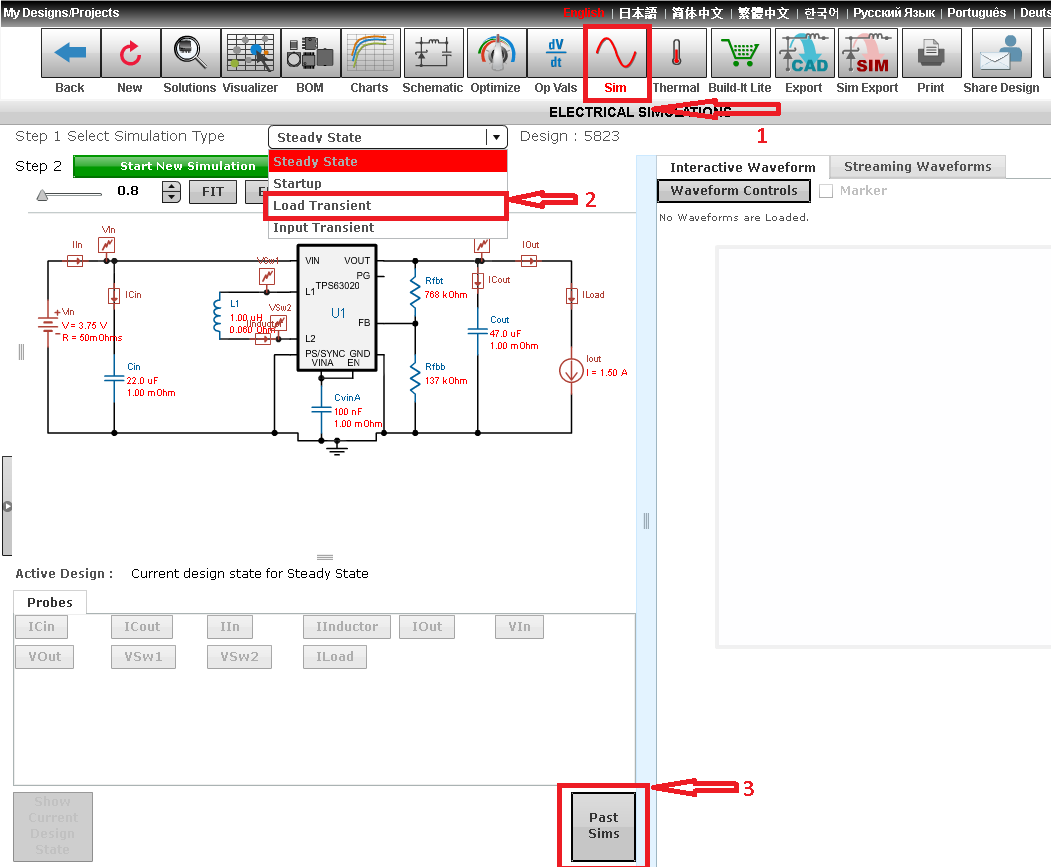
Task: Switch language to English
Action: [583, 13]
